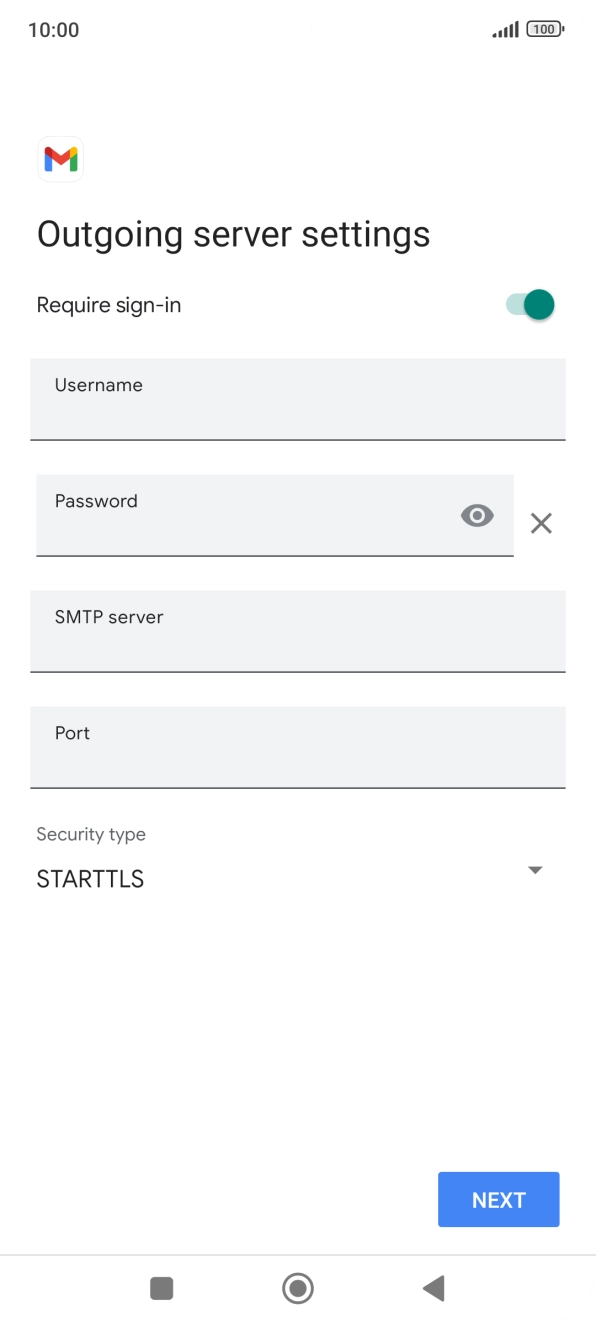Click inside the Port field
This screenshot has height=1326, width=596.
[297, 747]
